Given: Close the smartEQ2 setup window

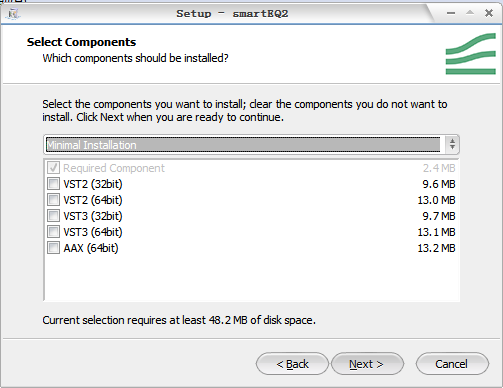Looking at the screenshot, I should click(x=489, y=13).
